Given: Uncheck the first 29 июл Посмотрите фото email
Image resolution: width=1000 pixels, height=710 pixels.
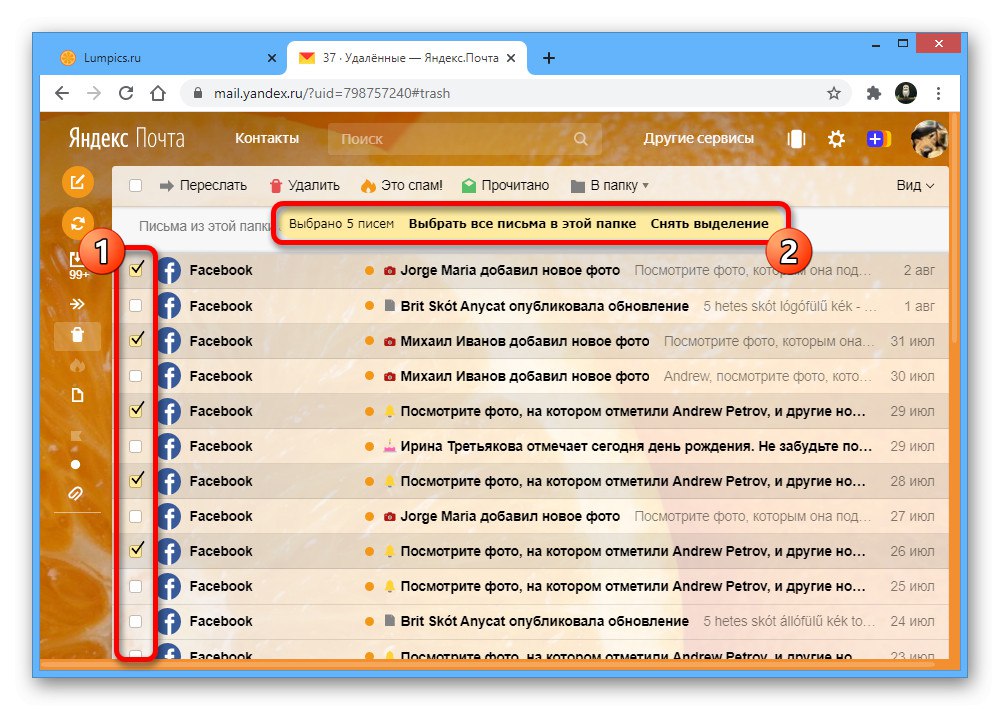Looking at the screenshot, I should pyautogui.click(x=136, y=410).
